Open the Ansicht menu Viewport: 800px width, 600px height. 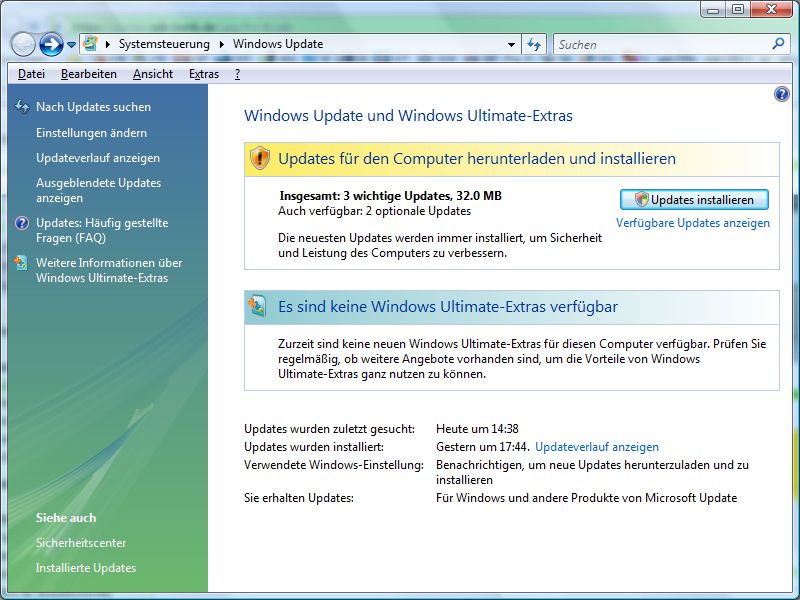(153, 74)
